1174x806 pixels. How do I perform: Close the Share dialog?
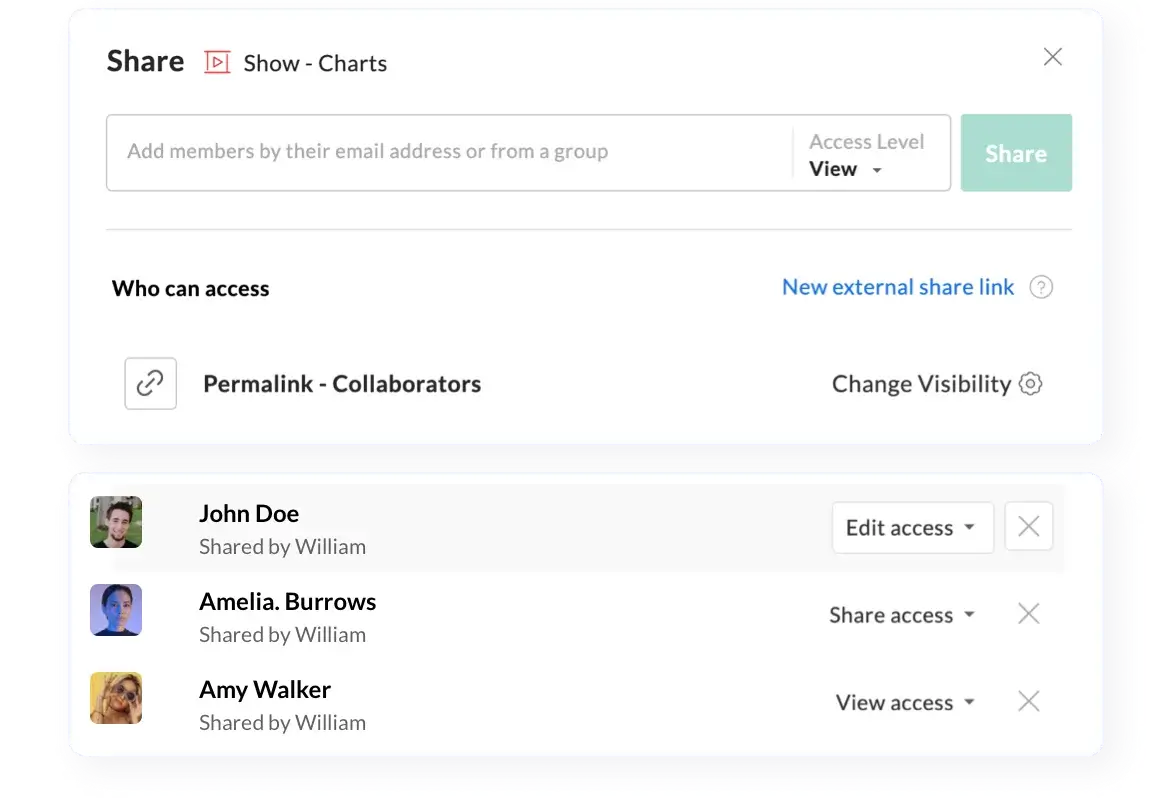[1052, 57]
